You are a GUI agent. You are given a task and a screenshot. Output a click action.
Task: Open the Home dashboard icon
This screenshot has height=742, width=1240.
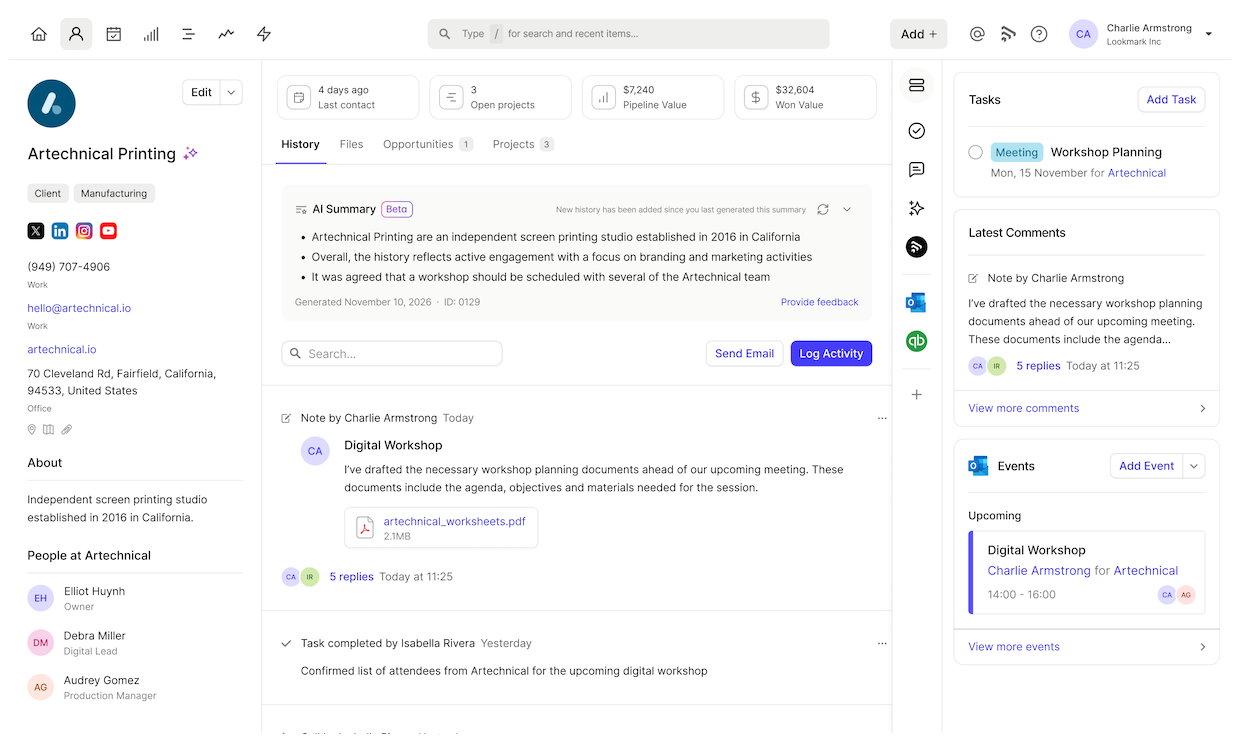pos(38,33)
